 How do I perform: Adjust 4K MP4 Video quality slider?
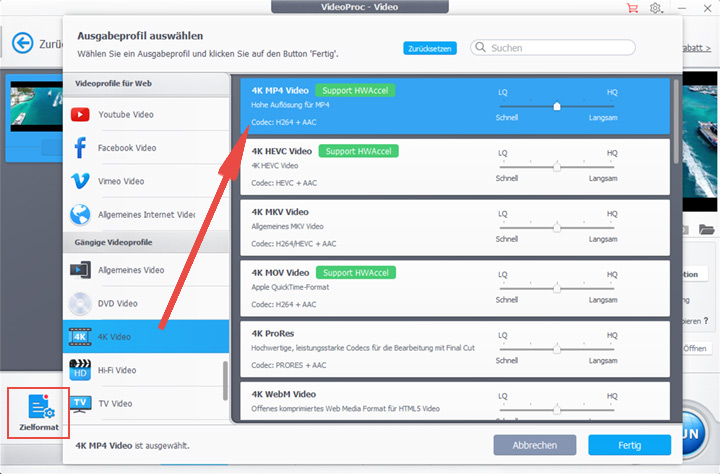click(557, 107)
